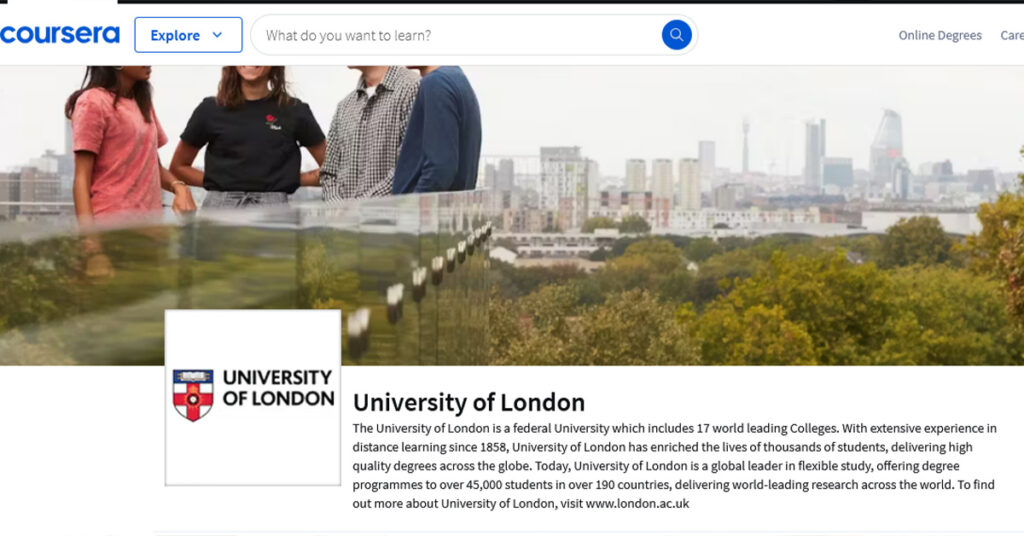The height and width of the screenshot is (536, 1024).
Task: Click the Coursera logo
Action: (x=59, y=35)
